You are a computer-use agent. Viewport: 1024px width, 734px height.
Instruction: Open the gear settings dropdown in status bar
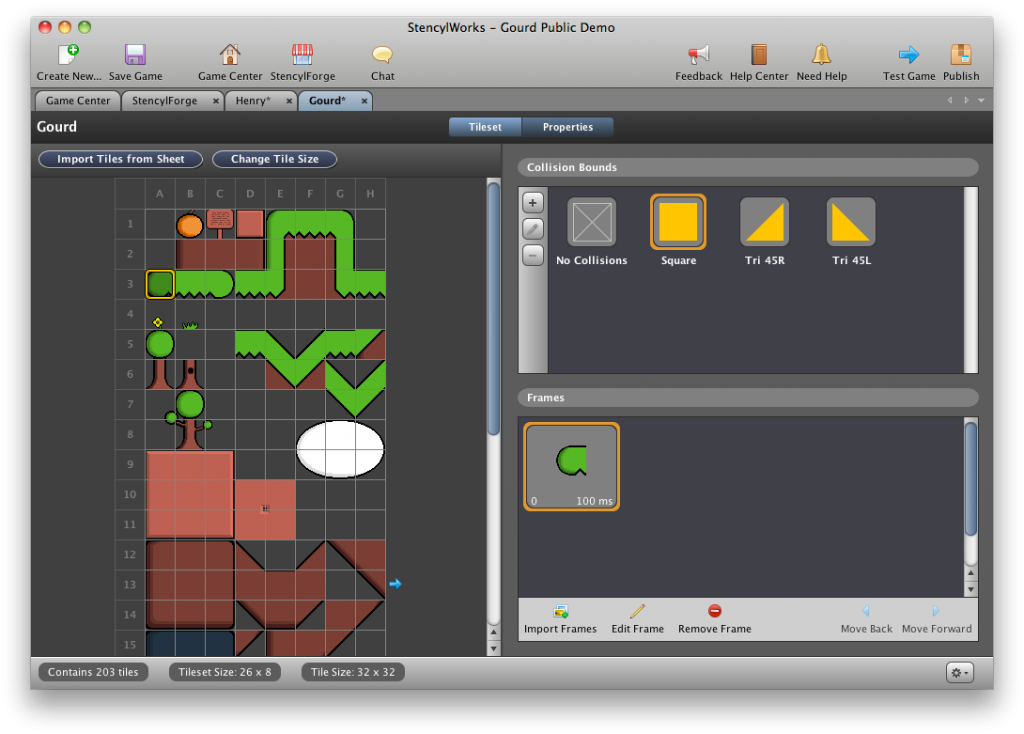(959, 672)
